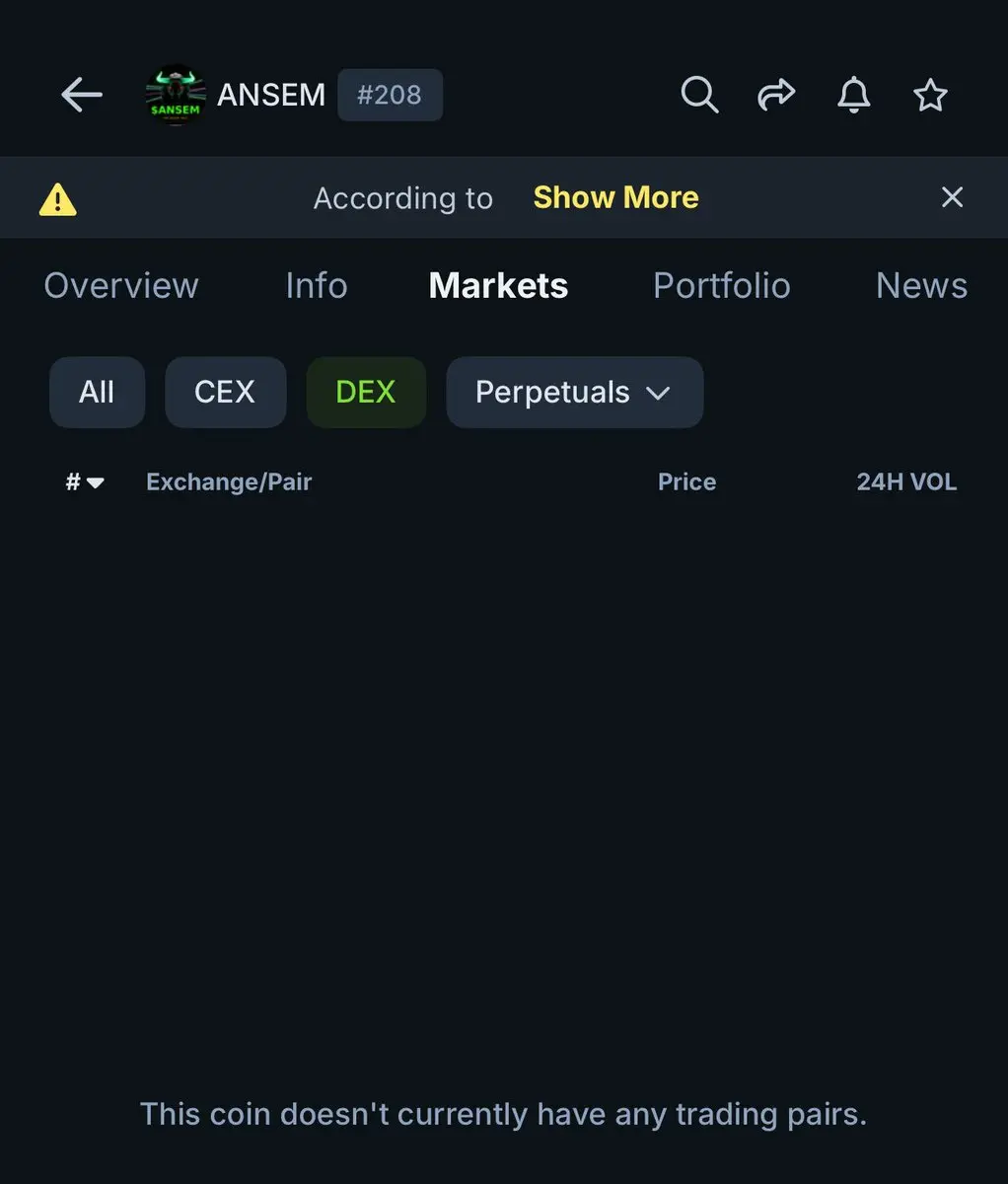Tap the yellow warning triangle icon

point(57,198)
